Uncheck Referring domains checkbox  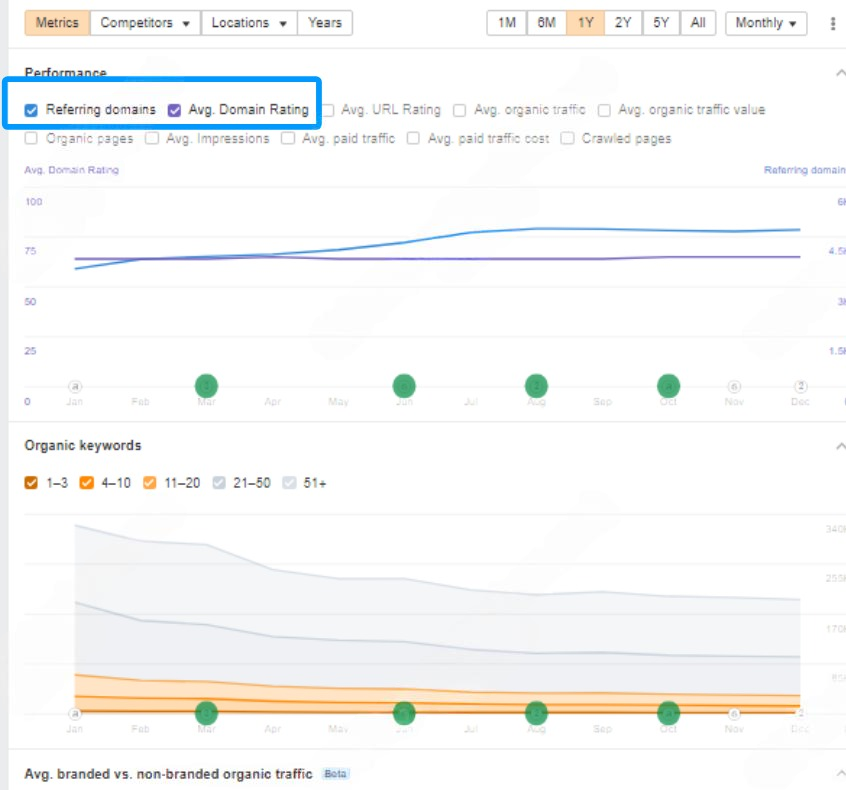(31, 110)
